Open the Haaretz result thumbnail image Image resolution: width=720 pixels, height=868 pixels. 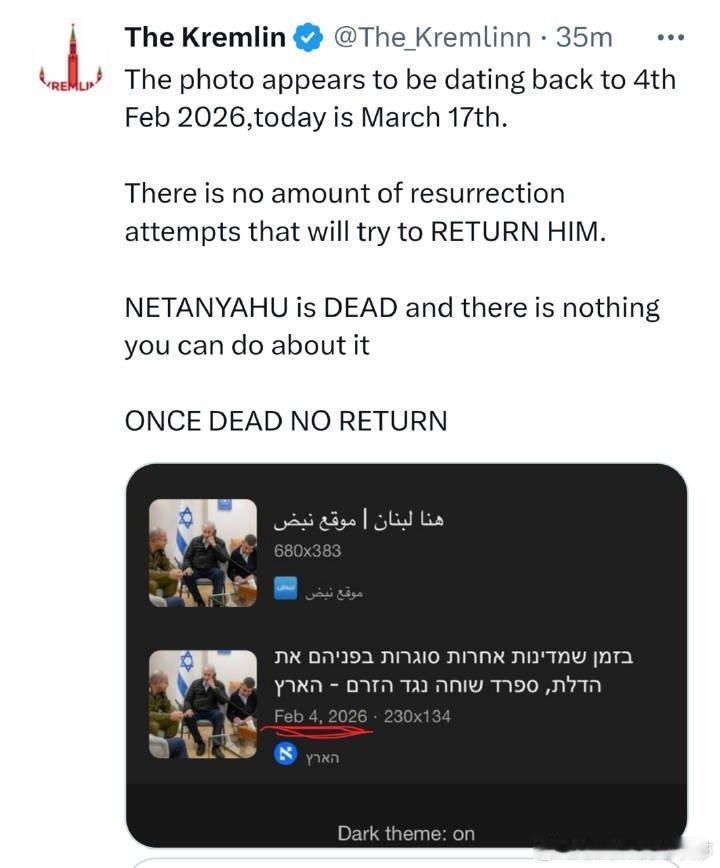203,704
